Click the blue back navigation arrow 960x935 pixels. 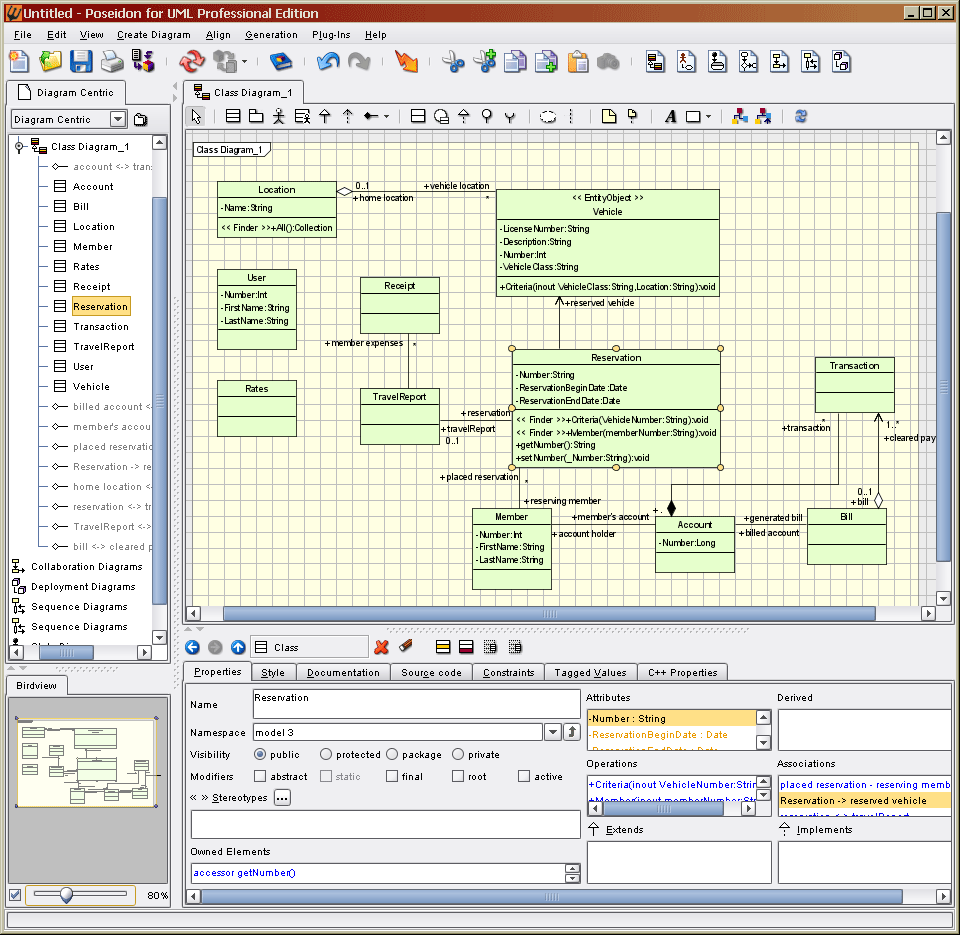point(192,647)
